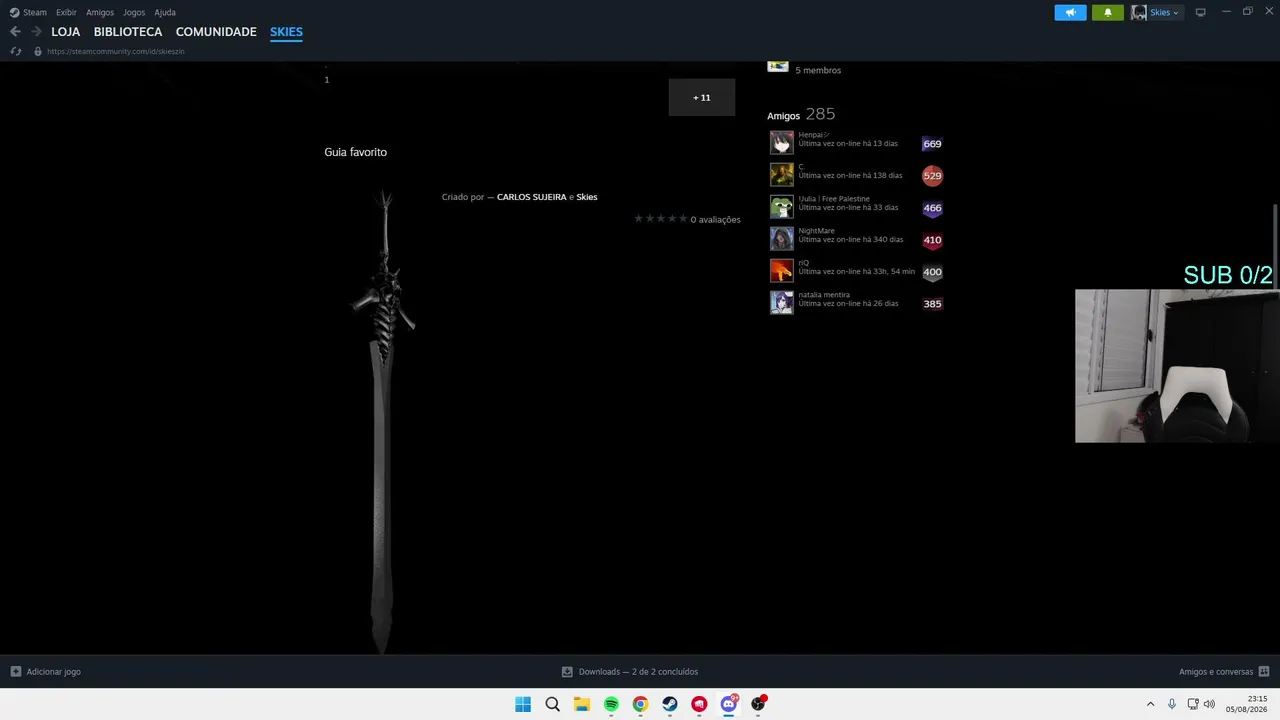Screen dimensions: 1280x720
Task: Open NightMare friend profile name
Action: 816,231
